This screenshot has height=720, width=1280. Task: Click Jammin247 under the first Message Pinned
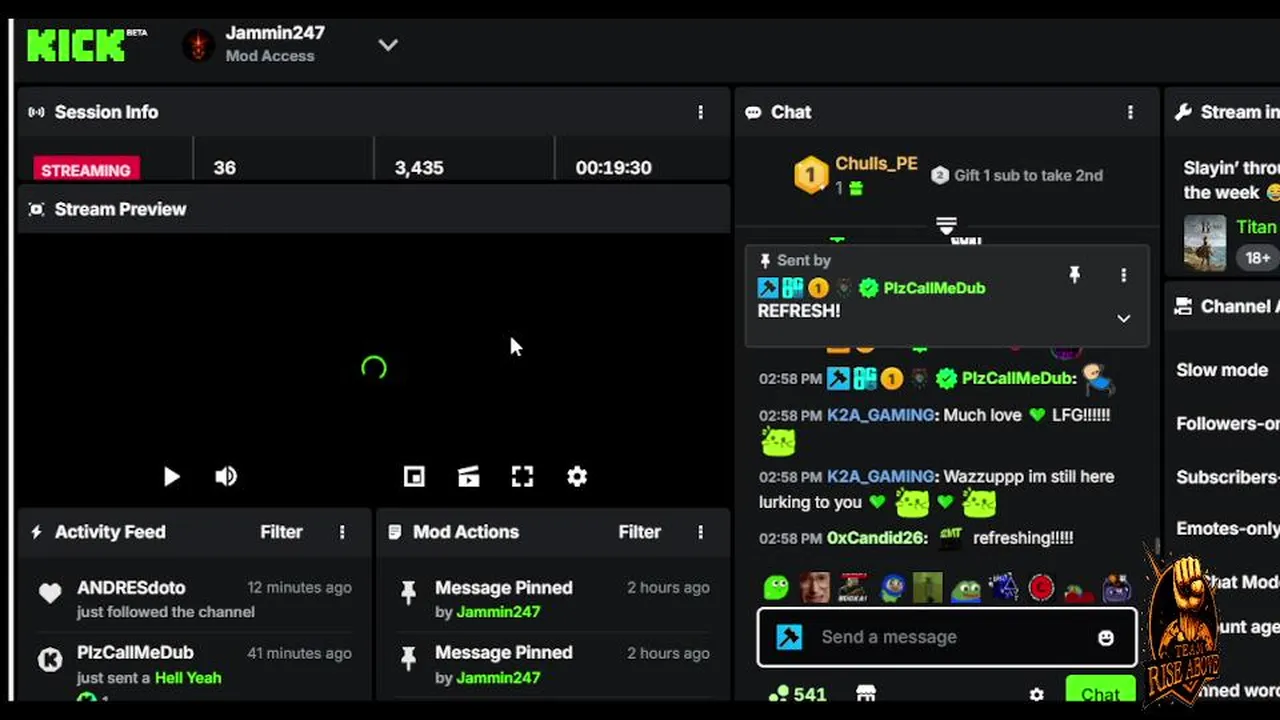tap(498, 612)
